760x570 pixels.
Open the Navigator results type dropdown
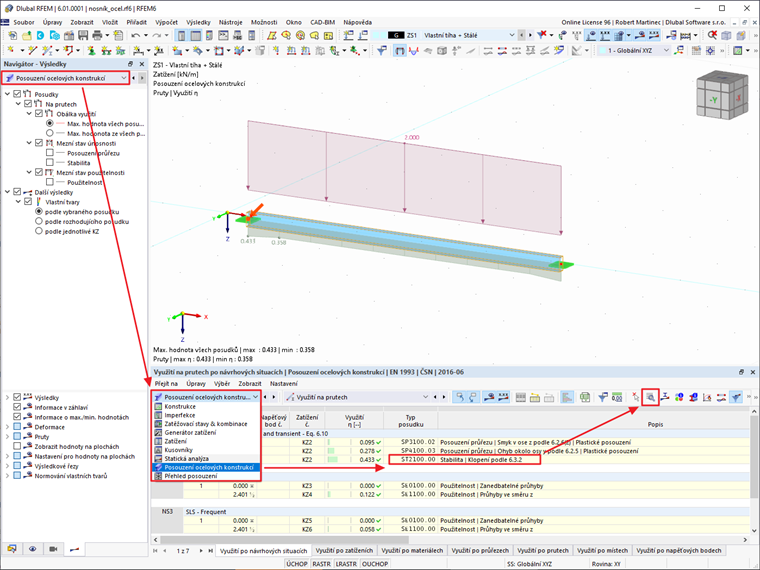click(x=124, y=78)
